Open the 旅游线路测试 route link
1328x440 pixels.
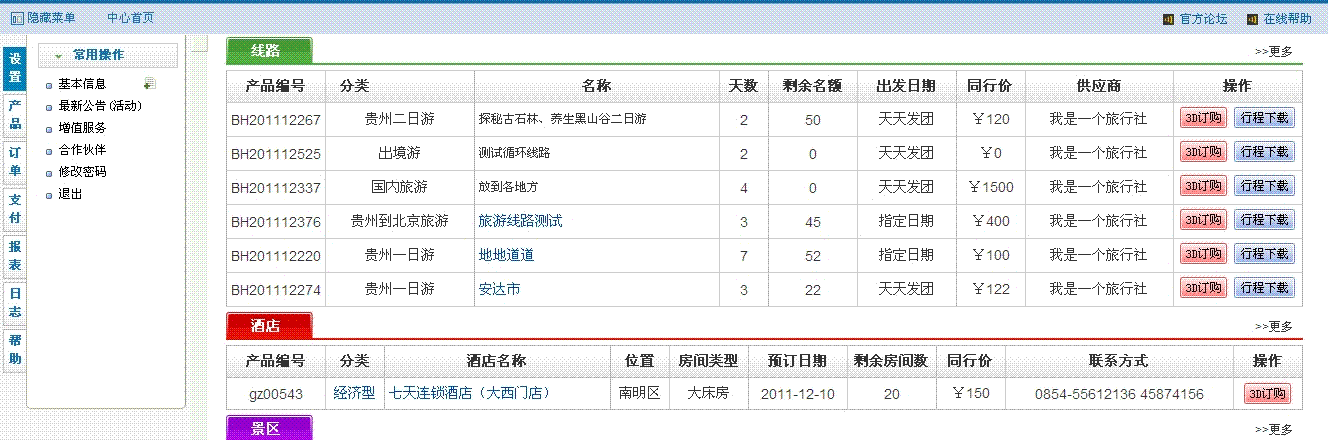click(520, 221)
